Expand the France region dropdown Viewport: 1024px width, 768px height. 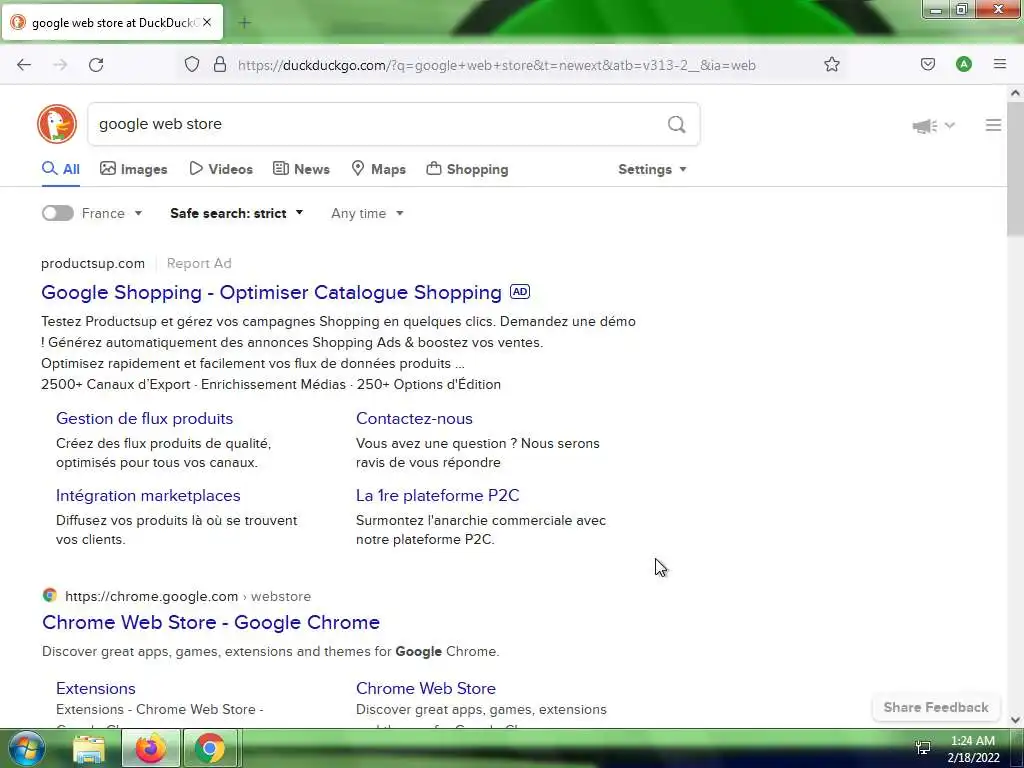pyautogui.click(x=112, y=213)
